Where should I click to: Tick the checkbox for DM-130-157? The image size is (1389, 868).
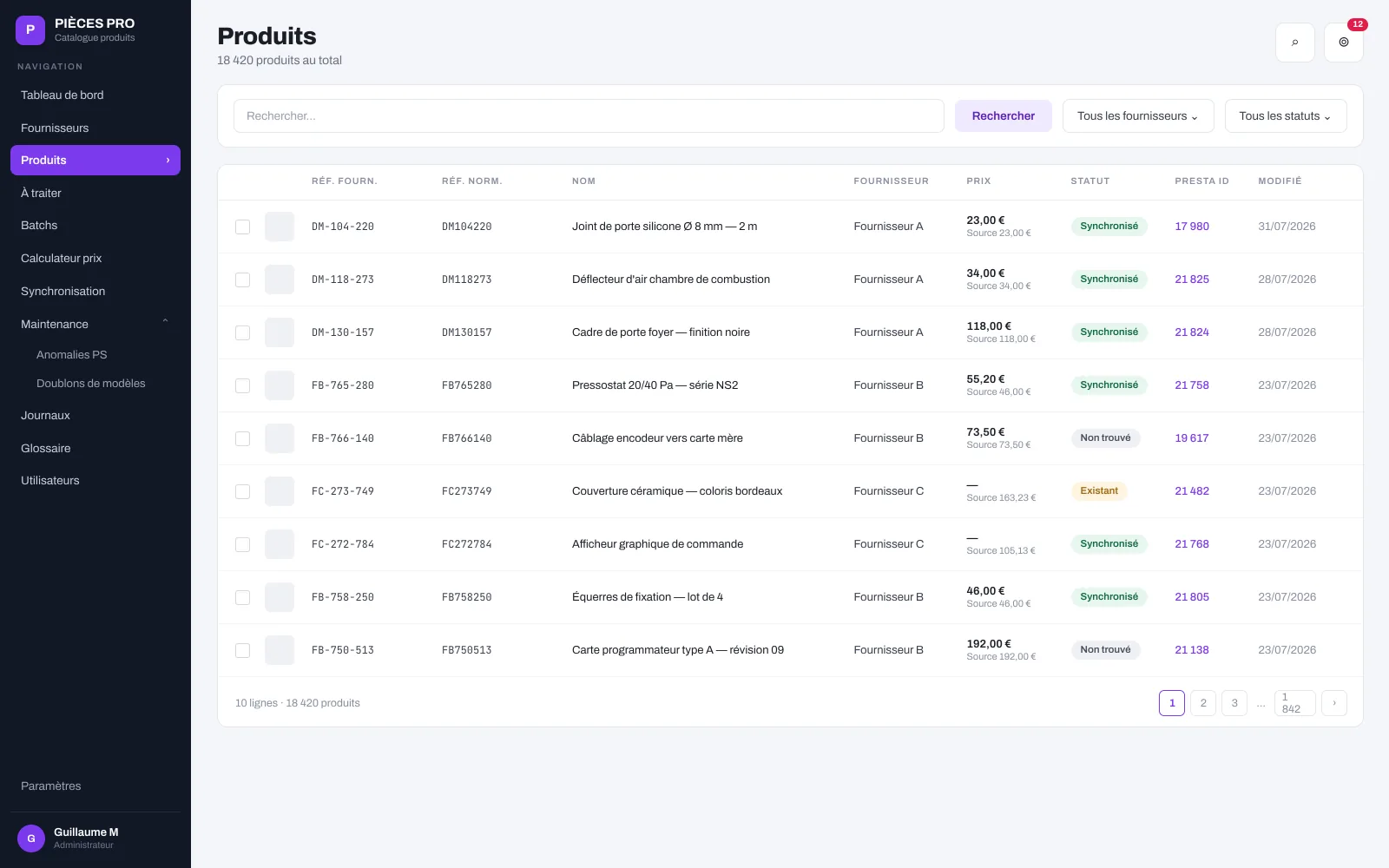pos(242,332)
